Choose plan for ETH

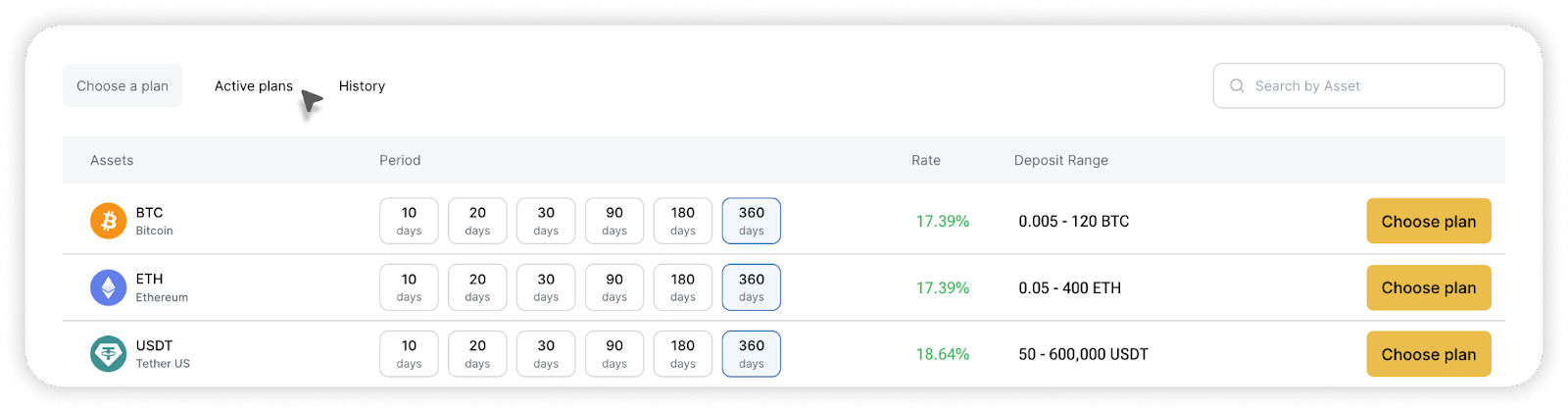point(1429,287)
